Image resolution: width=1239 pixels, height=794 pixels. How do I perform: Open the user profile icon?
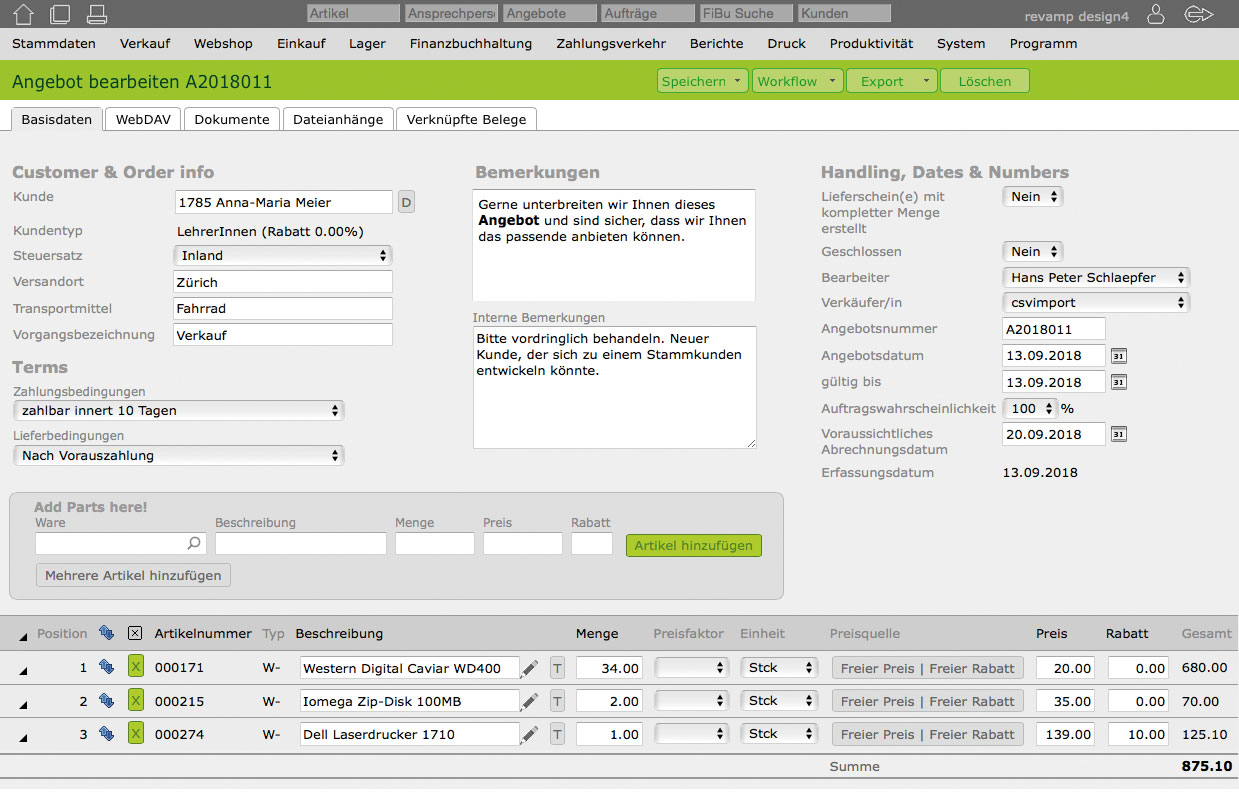coord(1155,14)
